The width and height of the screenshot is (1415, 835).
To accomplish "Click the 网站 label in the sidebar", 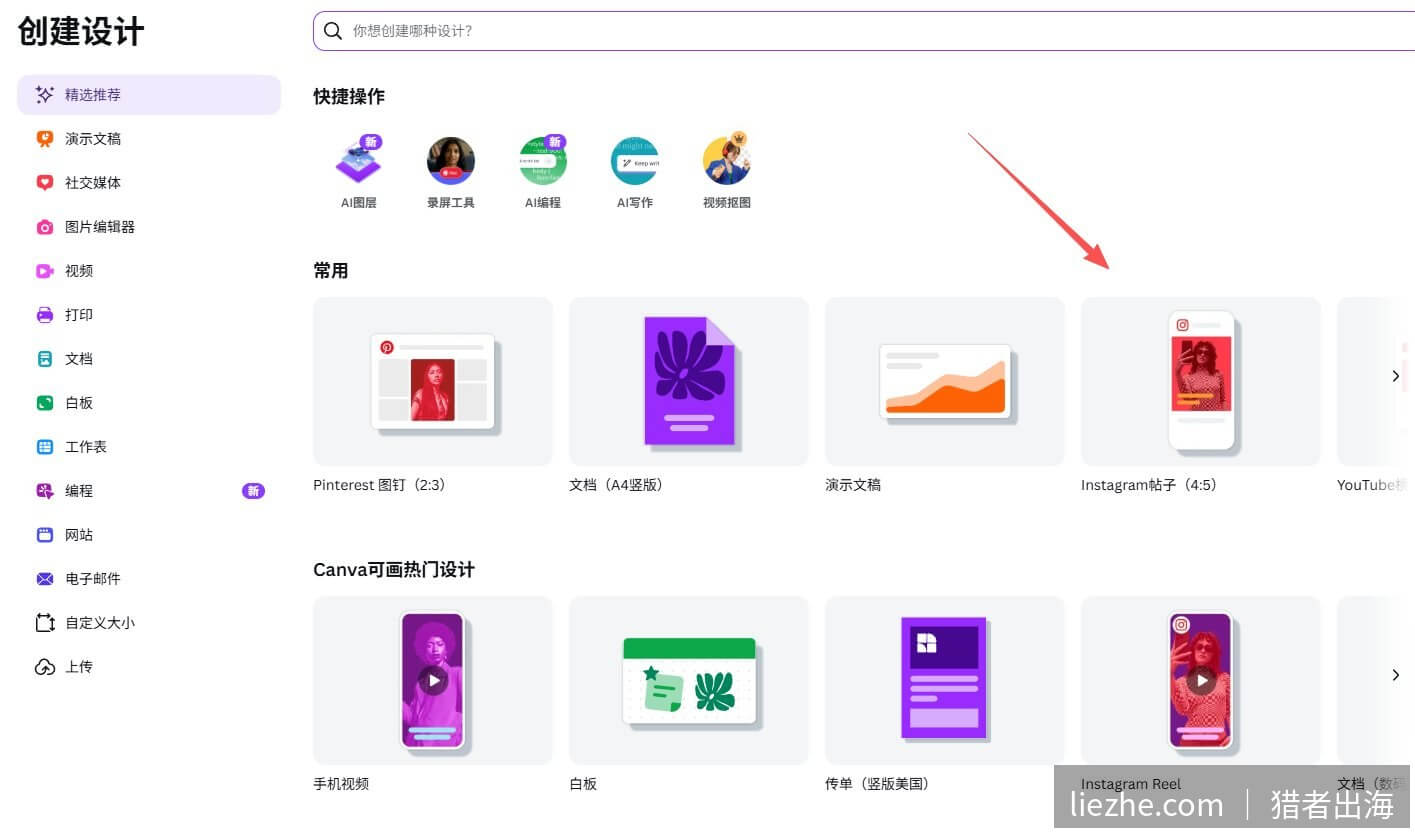I will (79, 535).
